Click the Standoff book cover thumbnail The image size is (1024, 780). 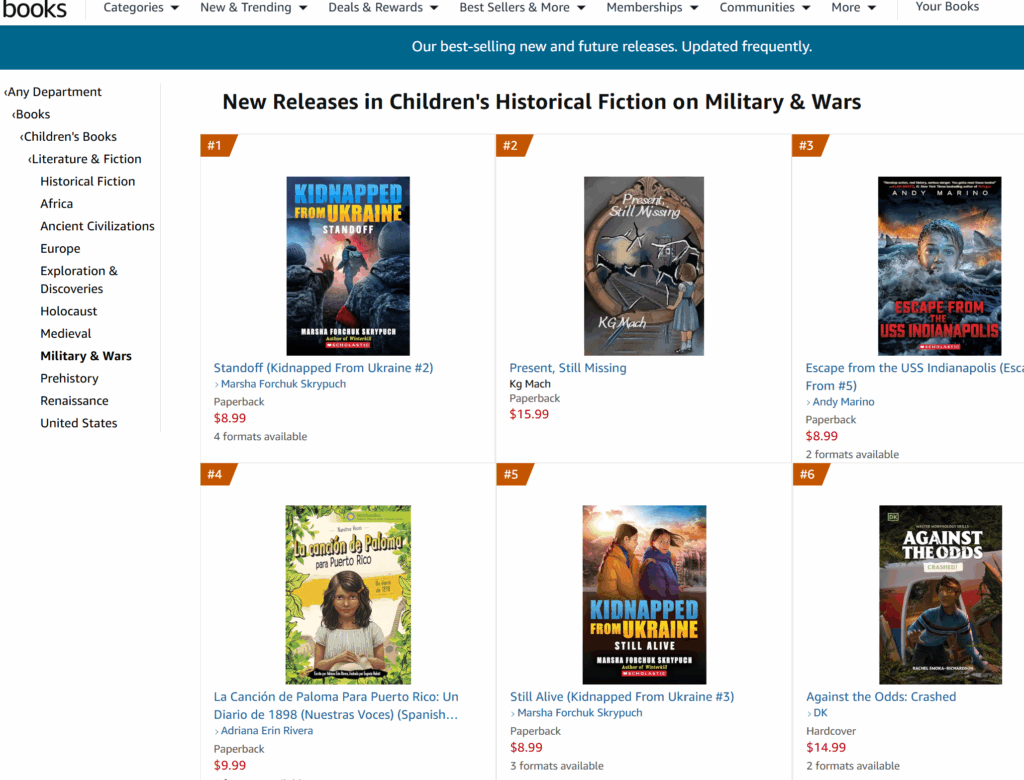coord(348,266)
